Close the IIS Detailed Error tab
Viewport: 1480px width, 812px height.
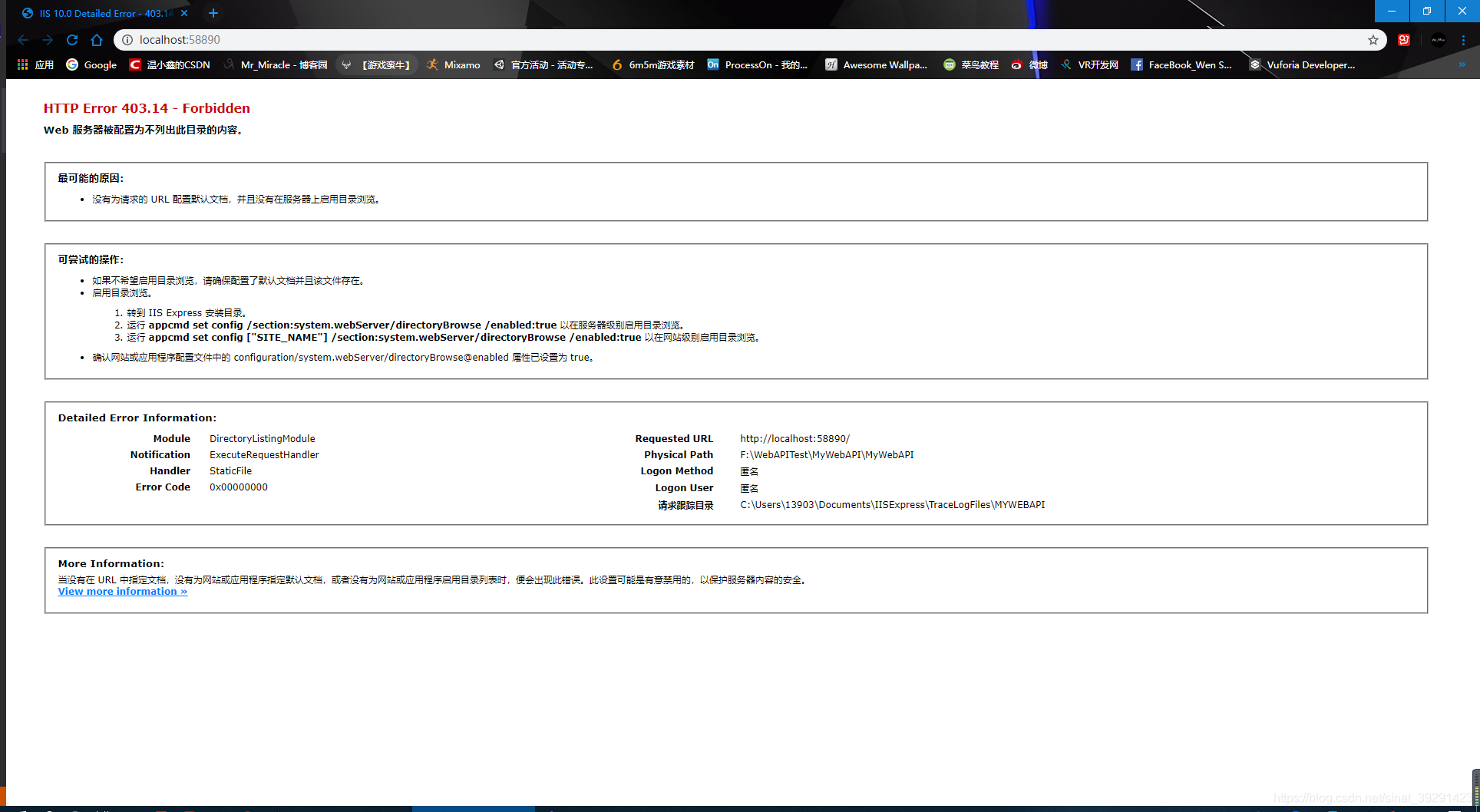coord(184,13)
